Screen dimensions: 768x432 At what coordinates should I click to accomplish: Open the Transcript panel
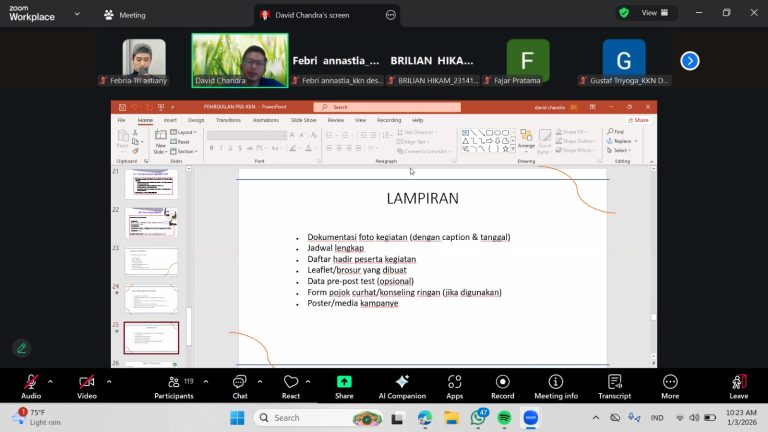click(x=614, y=386)
